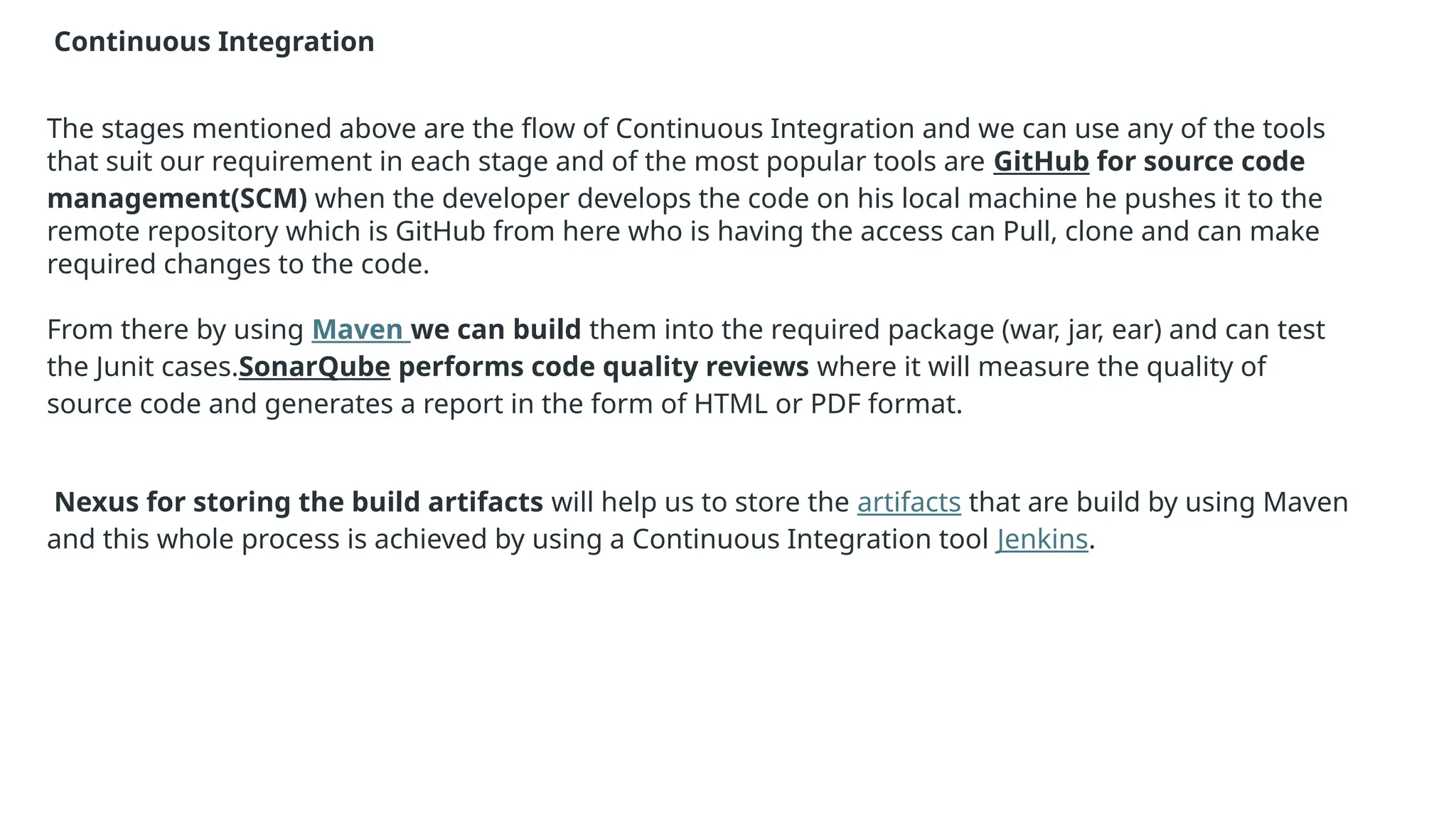
Task: Click the 'required changes to the code.' line
Action: click(x=238, y=264)
